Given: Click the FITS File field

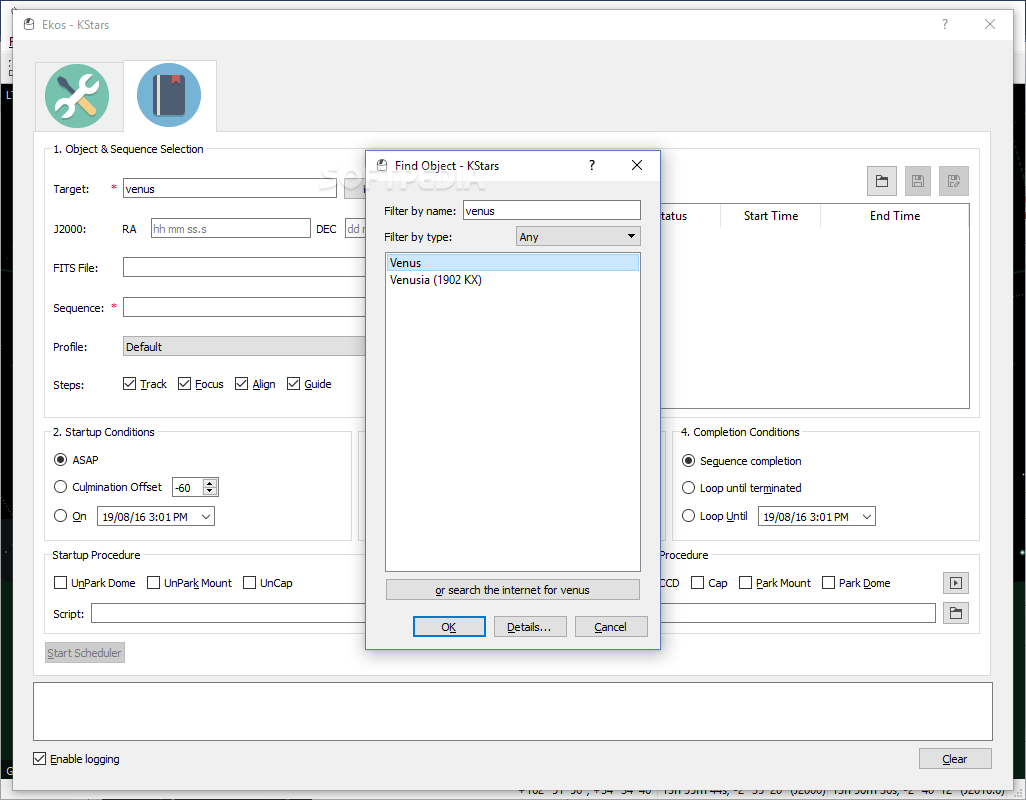Looking at the screenshot, I should (x=244, y=267).
